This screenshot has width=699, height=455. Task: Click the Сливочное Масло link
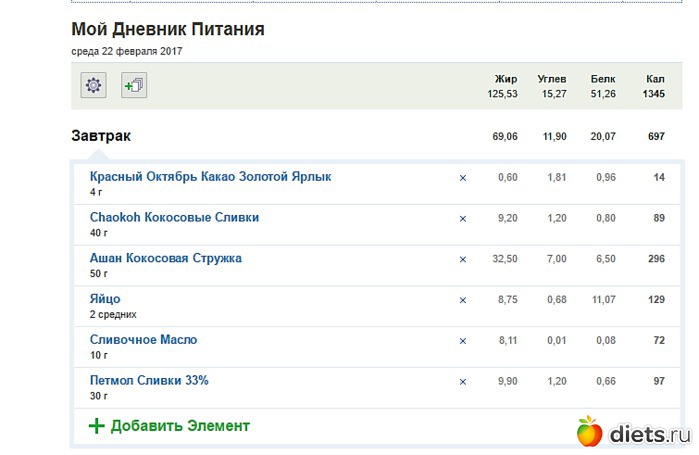click(x=143, y=339)
